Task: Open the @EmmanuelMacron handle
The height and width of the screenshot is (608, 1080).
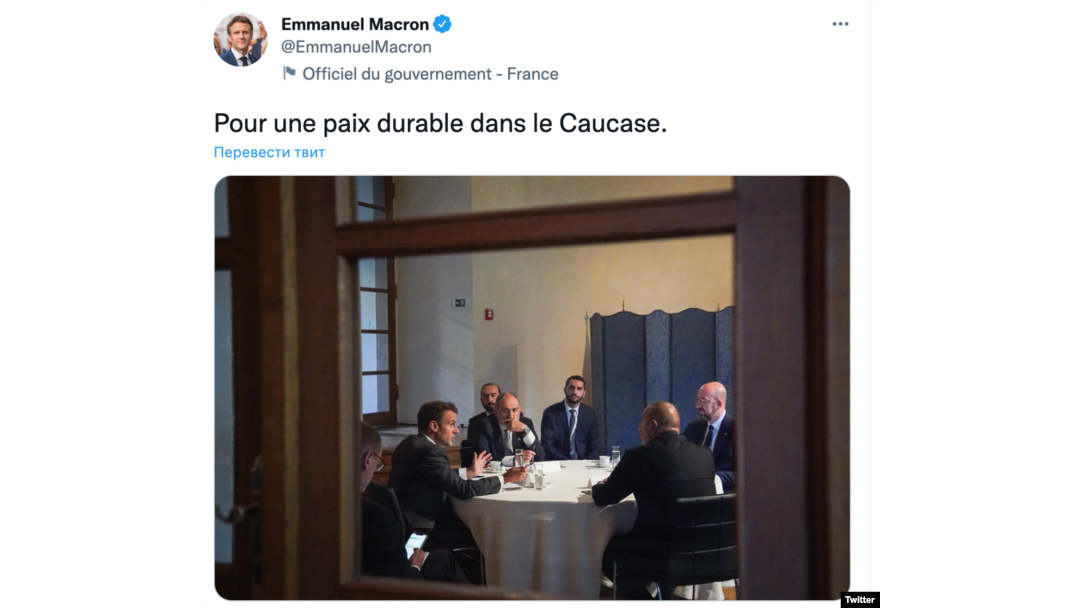Action: point(356,47)
